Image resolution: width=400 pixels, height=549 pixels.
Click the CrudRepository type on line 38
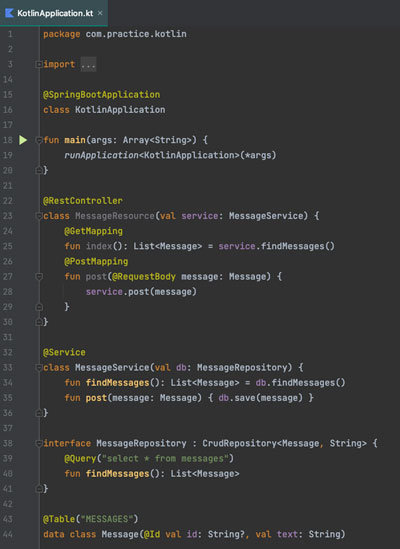pos(239,443)
